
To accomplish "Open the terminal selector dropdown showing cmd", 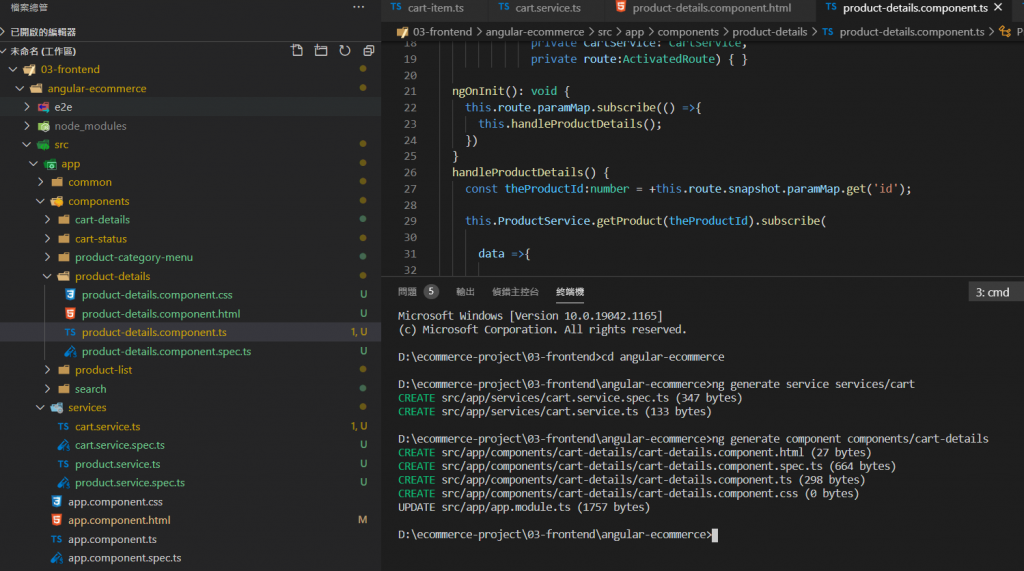I will (x=995, y=292).
